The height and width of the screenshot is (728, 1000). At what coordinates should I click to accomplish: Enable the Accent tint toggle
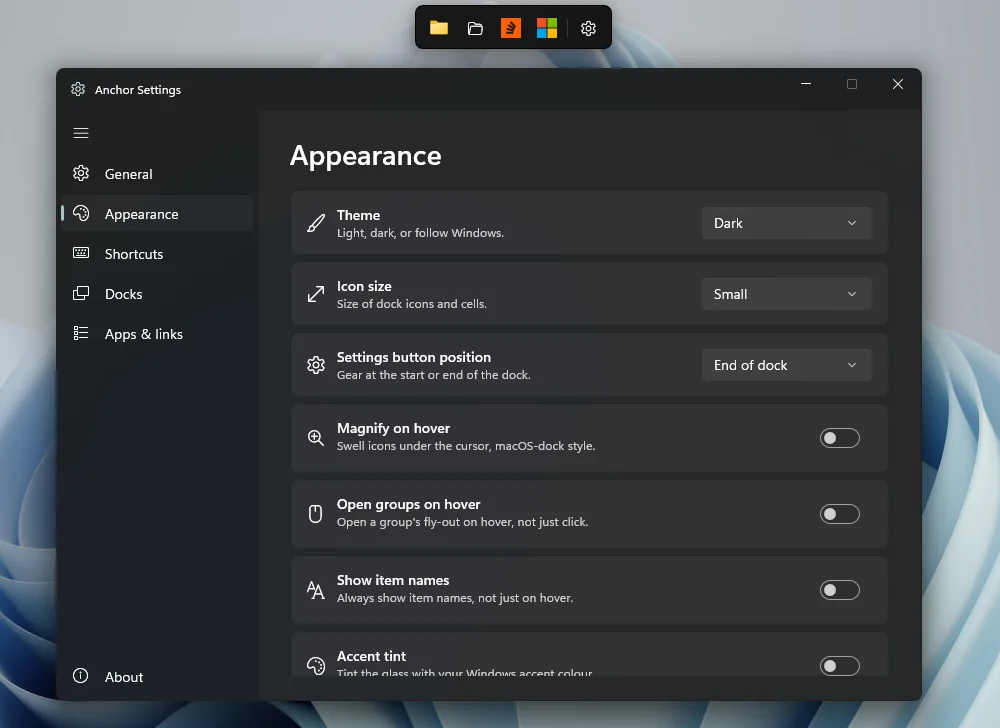pos(839,666)
